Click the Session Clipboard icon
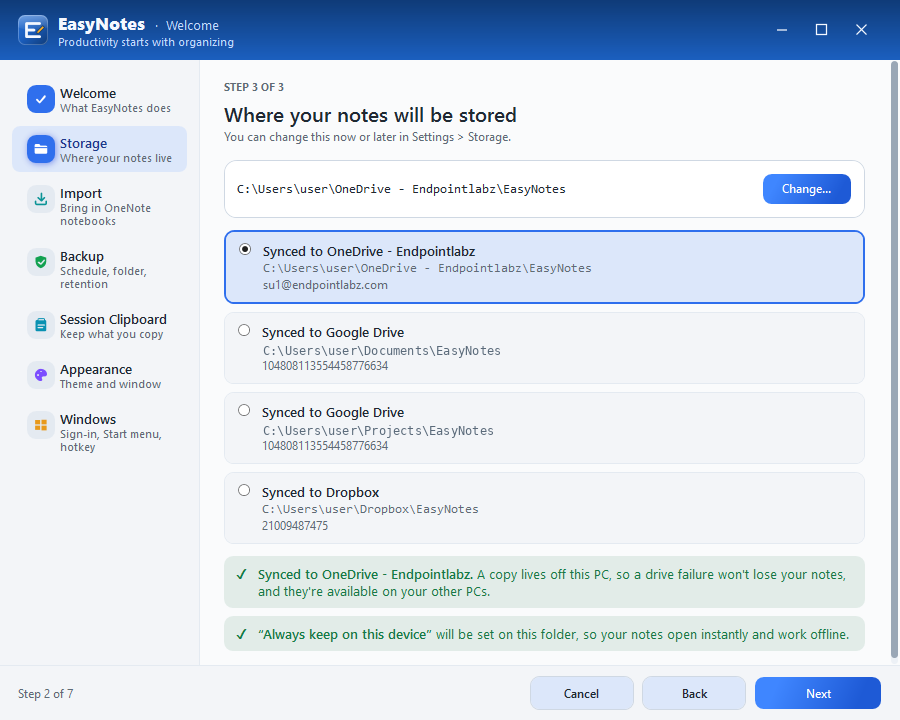This screenshot has width=900, height=720. pyautogui.click(x=41, y=325)
